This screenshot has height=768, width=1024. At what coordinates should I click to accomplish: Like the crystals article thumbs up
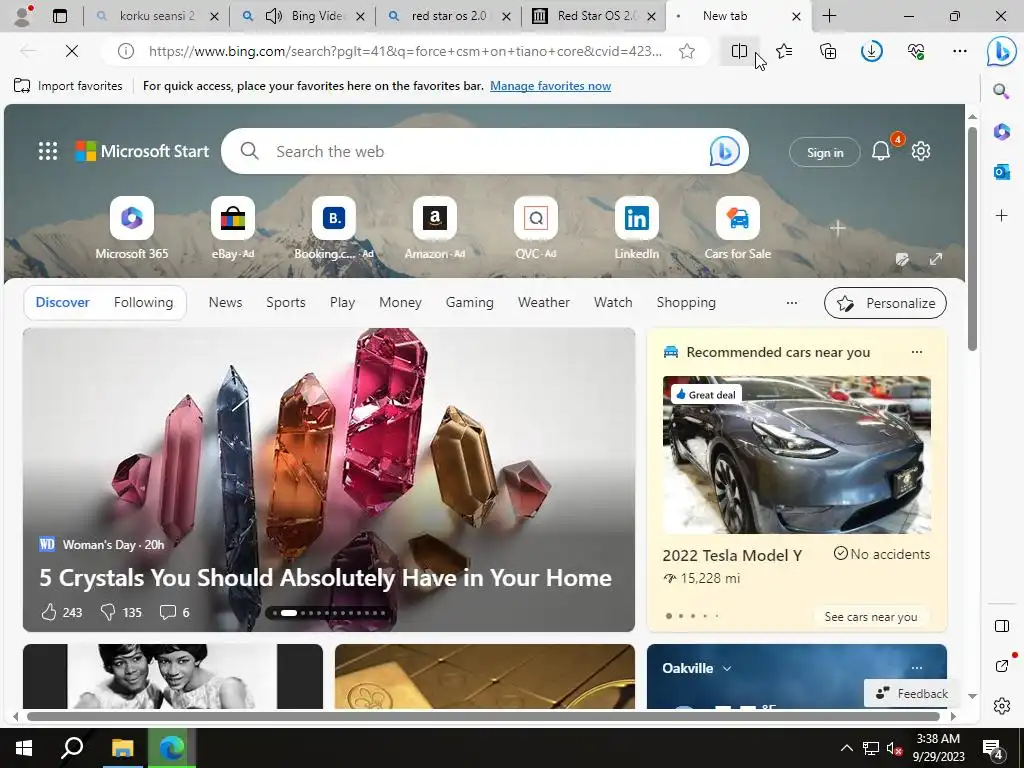(49, 612)
